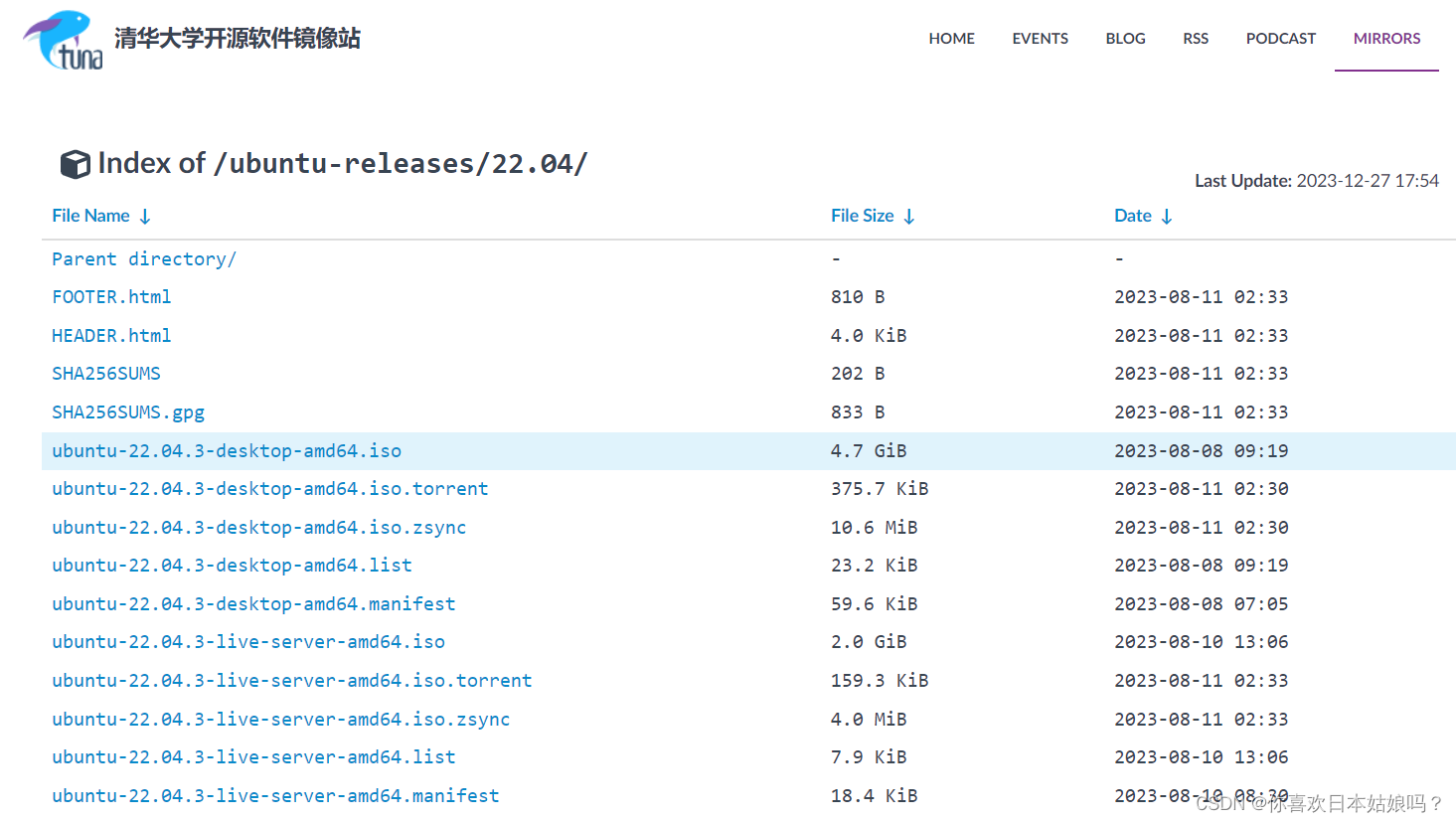Open the EVENTS menu item

pyautogui.click(x=1040, y=39)
